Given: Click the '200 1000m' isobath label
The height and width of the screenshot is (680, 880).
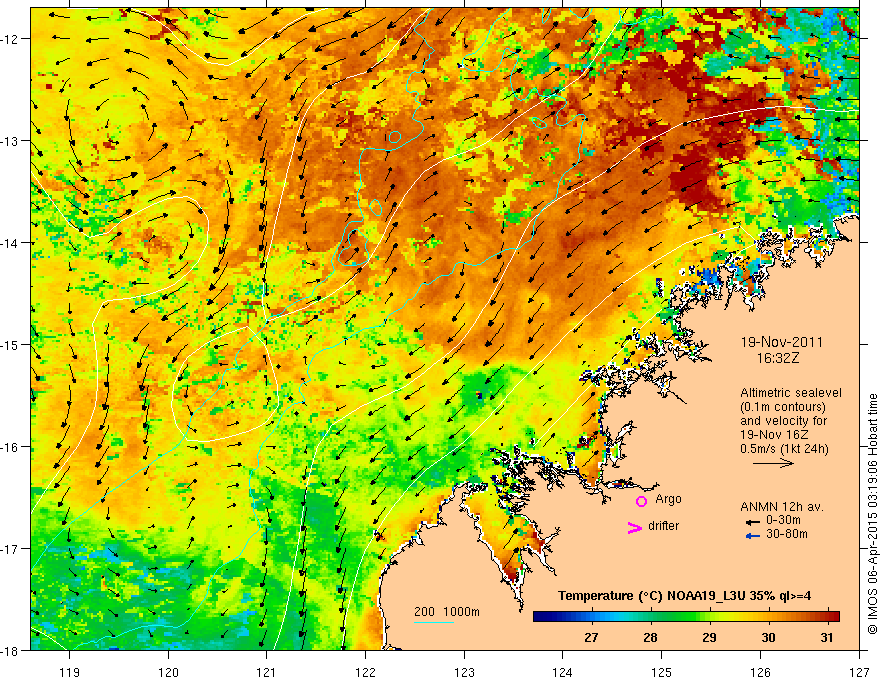Looking at the screenshot, I should point(447,612).
